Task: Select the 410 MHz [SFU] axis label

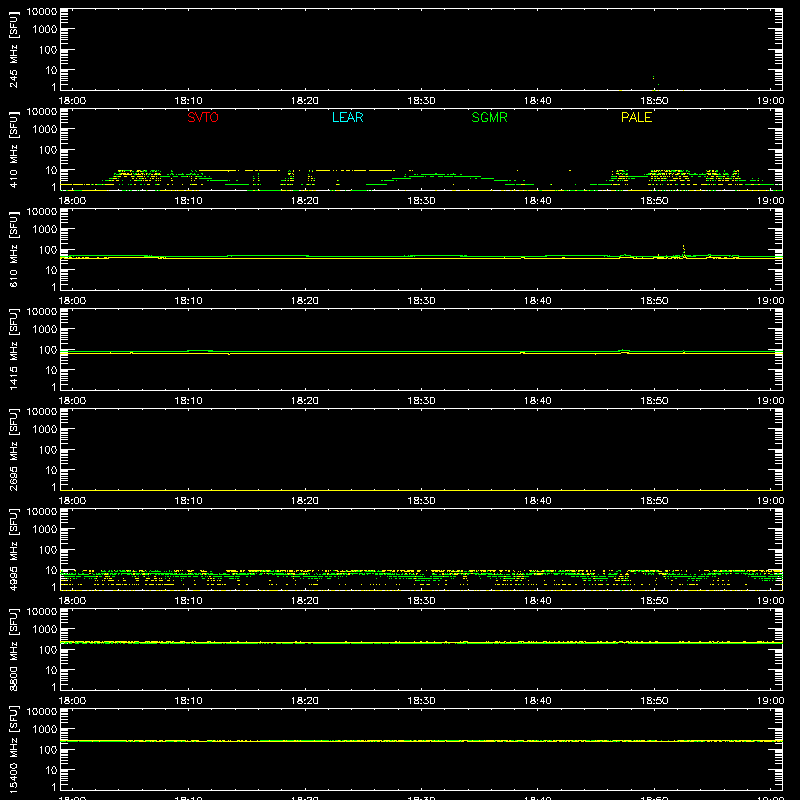Action: 14,149
